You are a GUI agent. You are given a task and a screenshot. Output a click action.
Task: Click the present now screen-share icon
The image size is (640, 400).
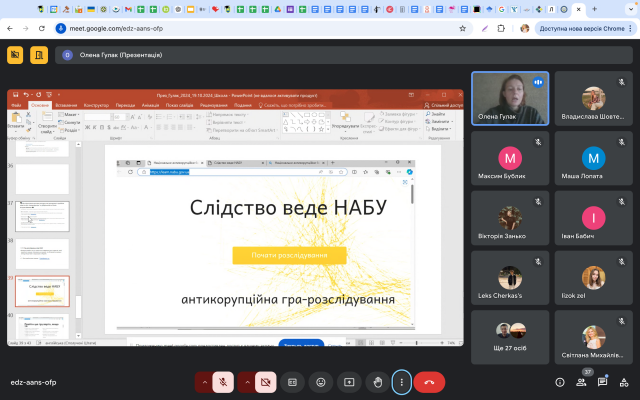pos(349,382)
